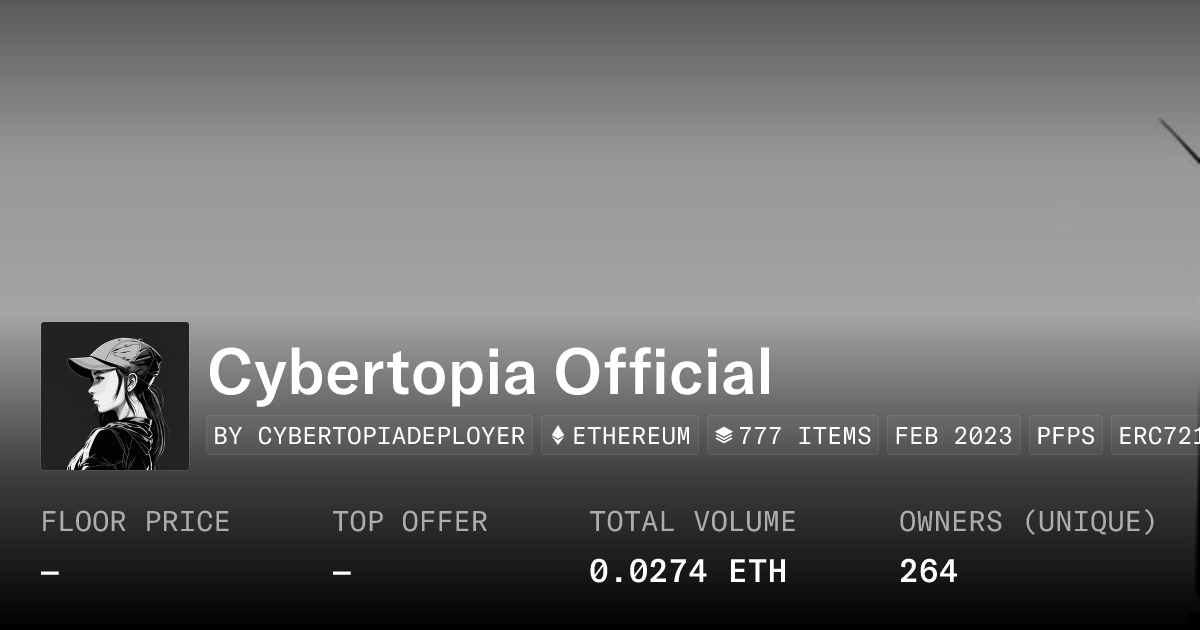Click the stacked layers items icon
Image resolution: width=1200 pixels, height=630 pixels.
coord(724,436)
